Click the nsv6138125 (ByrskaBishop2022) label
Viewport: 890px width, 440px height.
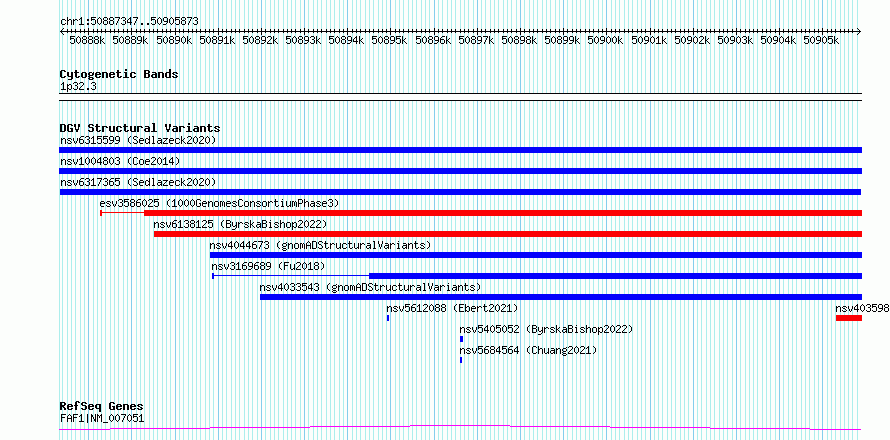click(x=240, y=224)
